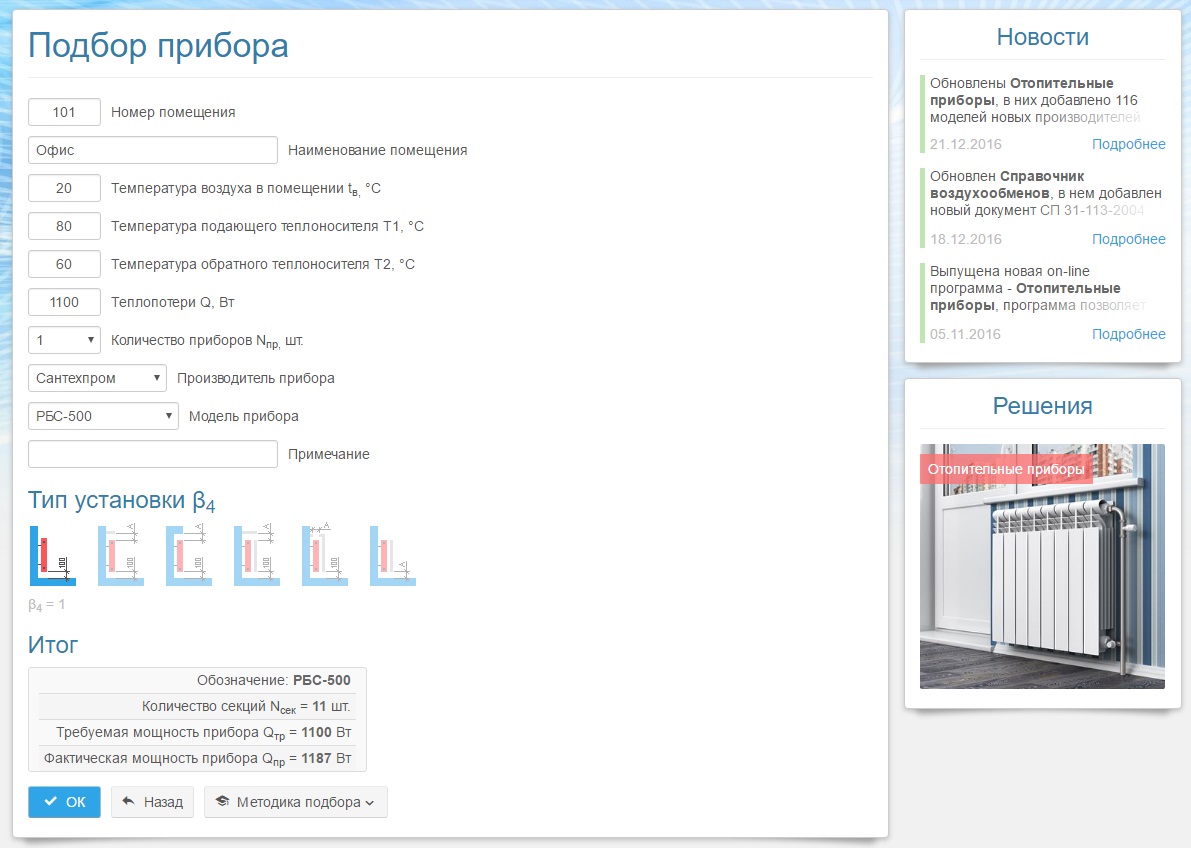Click the empty Примечание text field
This screenshot has width=1191, height=848.
click(152, 454)
